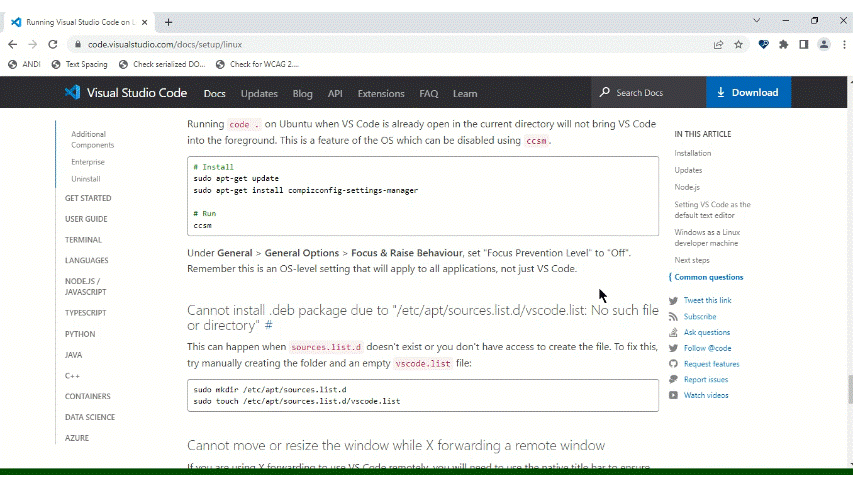The height and width of the screenshot is (480, 853).
Task: Click the Twitter icon beside Tweet this link
Action: (673, 300)
